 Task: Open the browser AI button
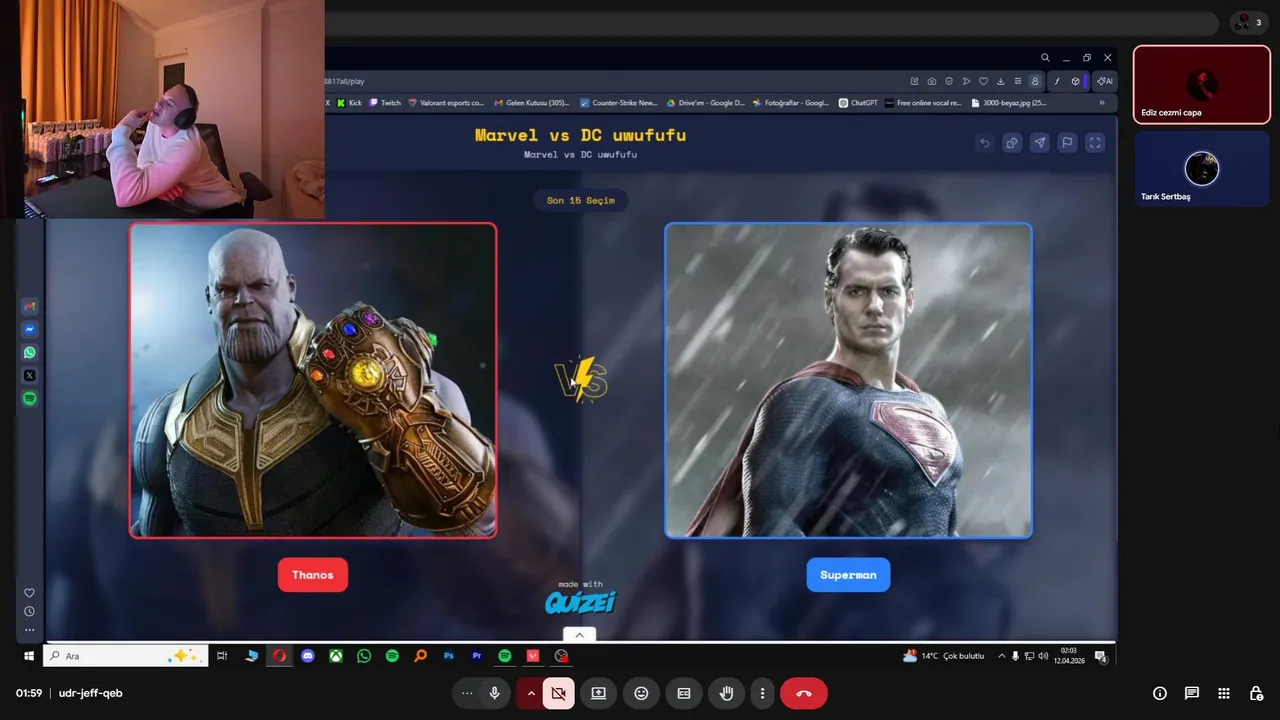(x=1104, y=81)
